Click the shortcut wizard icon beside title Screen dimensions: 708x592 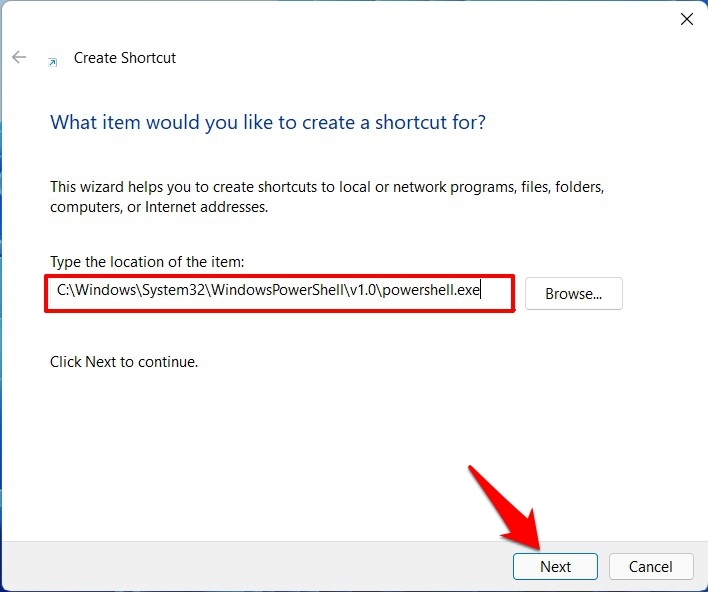[53, 62]
